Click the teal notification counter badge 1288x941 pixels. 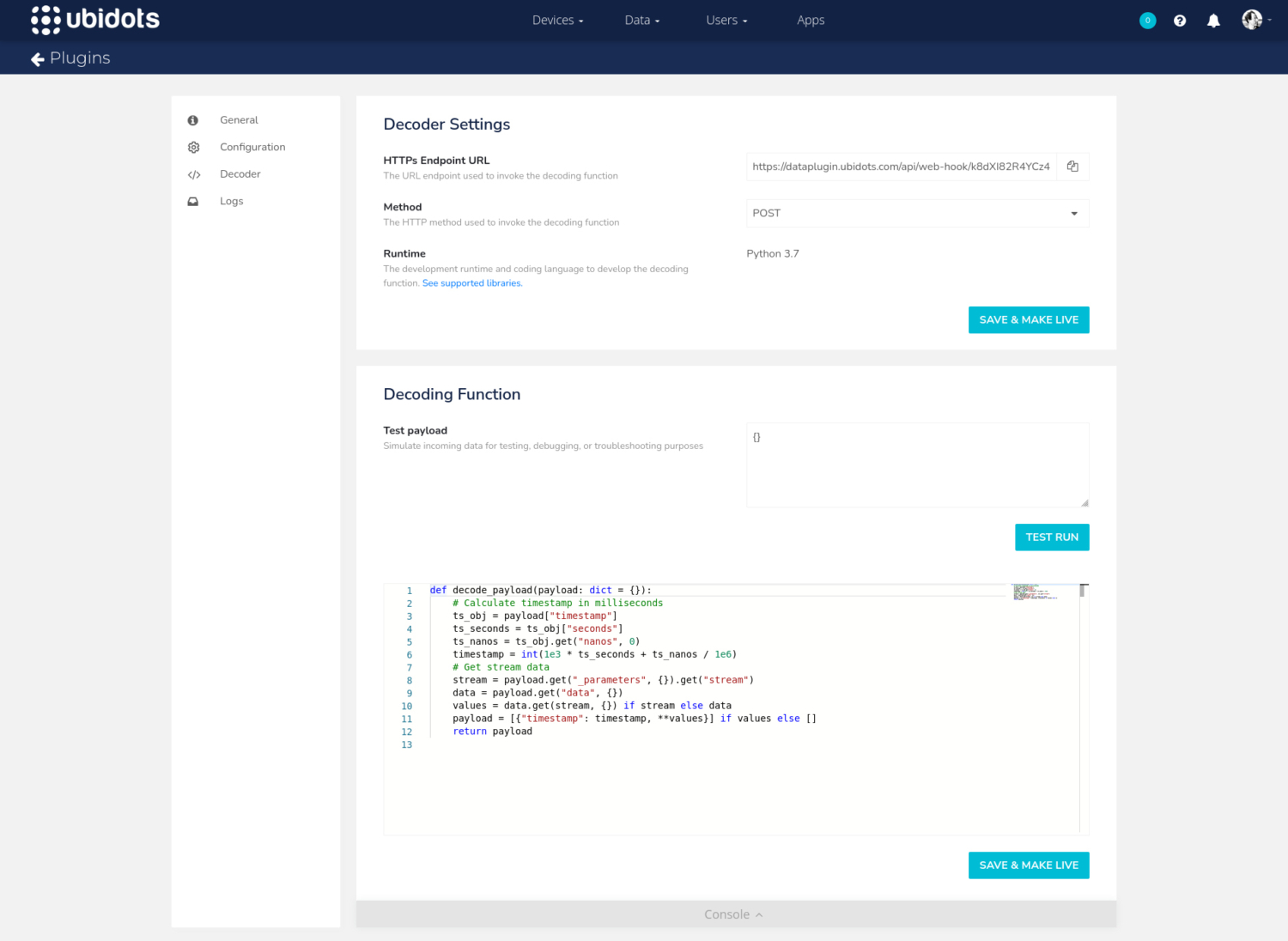point(1147,21)
